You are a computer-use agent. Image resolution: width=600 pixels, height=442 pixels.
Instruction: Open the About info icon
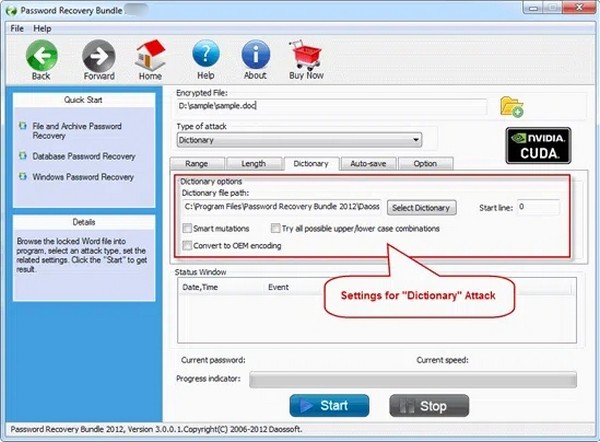tap(256, 55)
